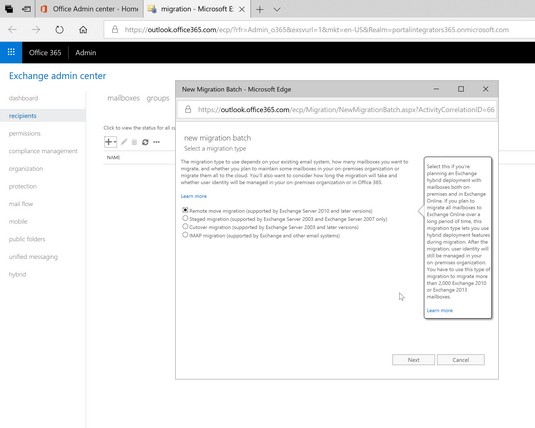Image resolution: width=535 pixels, height=428 pixels.
Task: Switch to the groups tab
Action: [158, 98]
